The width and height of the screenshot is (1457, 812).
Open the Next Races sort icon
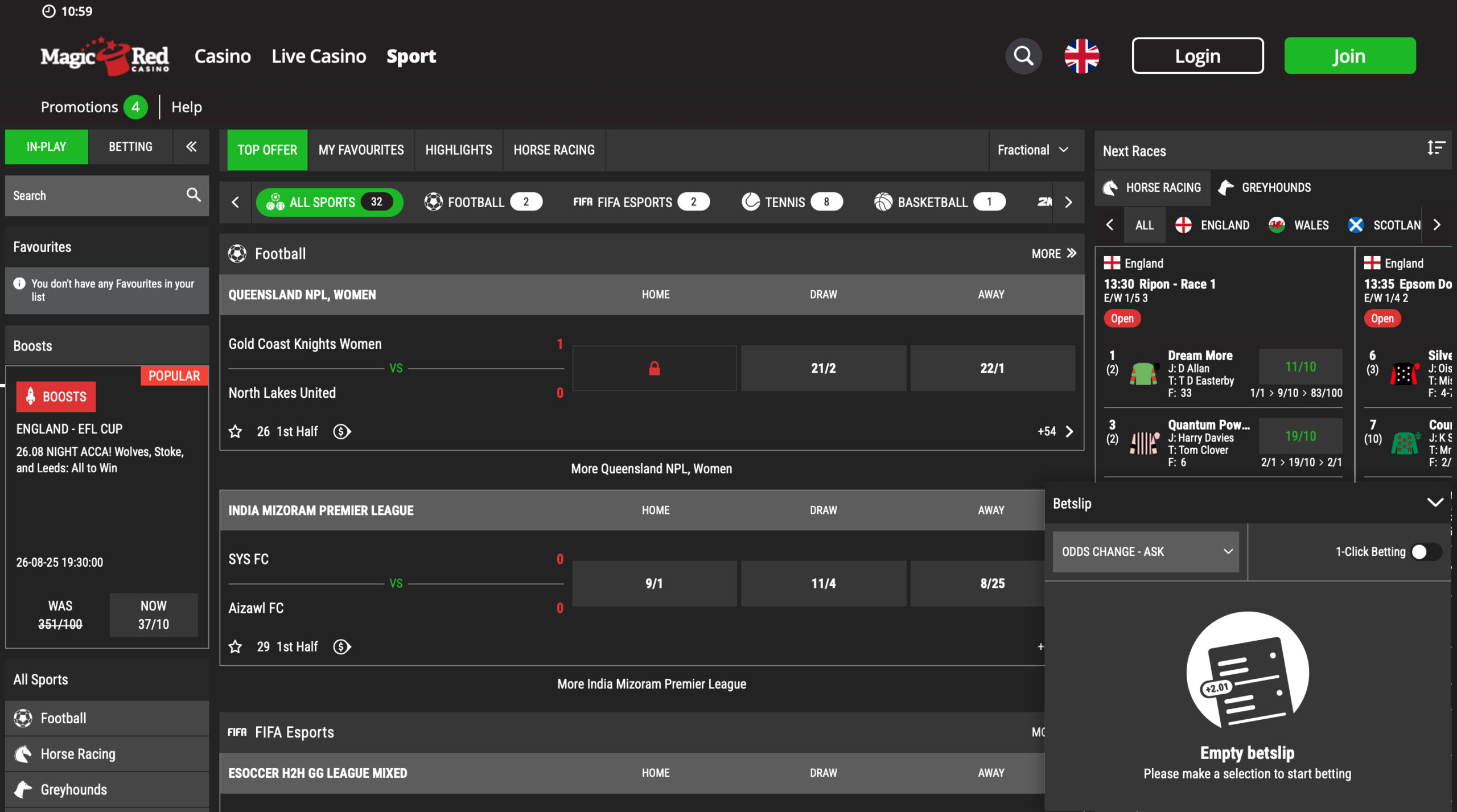pos(1435,149)
